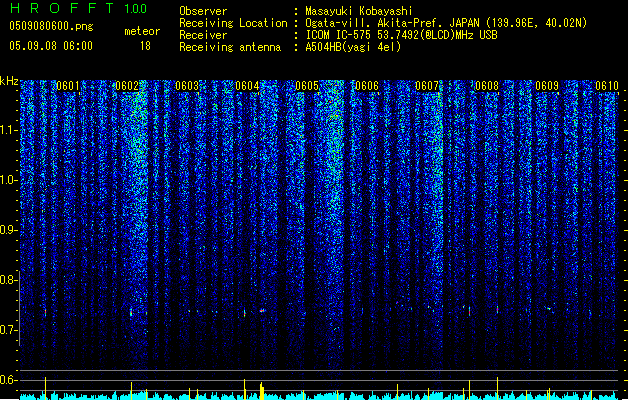
Task: Click the 0609 time marker
Action: (x=547, y=86)
